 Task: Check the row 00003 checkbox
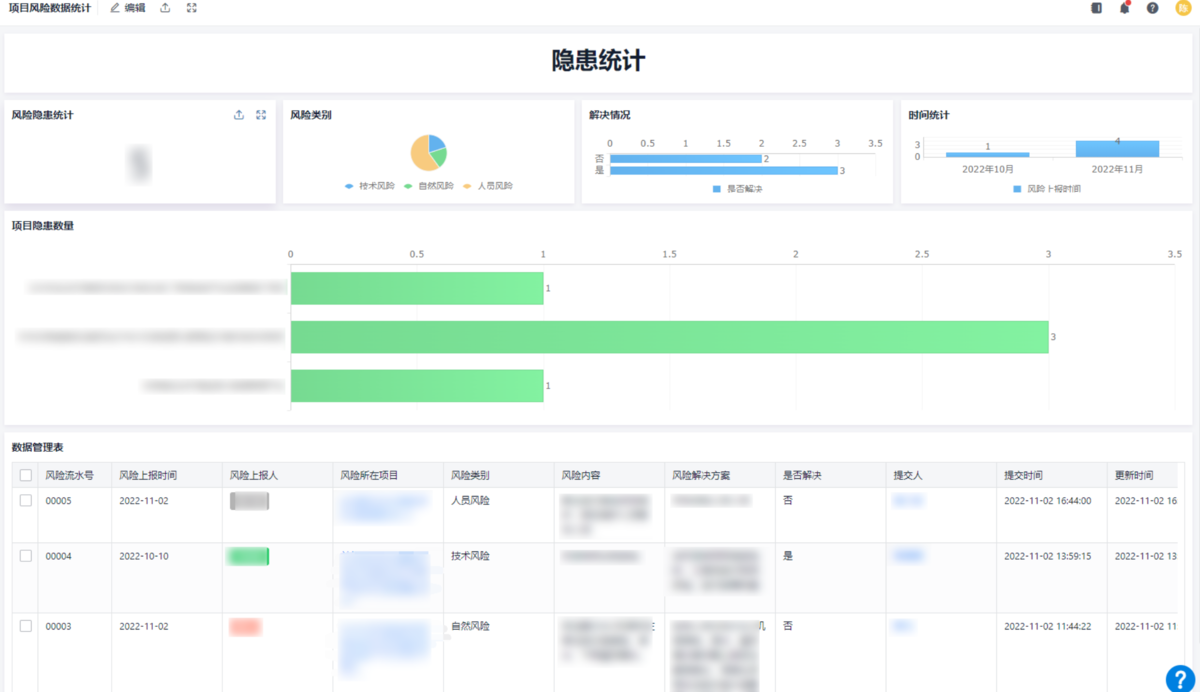[x=26, y=626]
